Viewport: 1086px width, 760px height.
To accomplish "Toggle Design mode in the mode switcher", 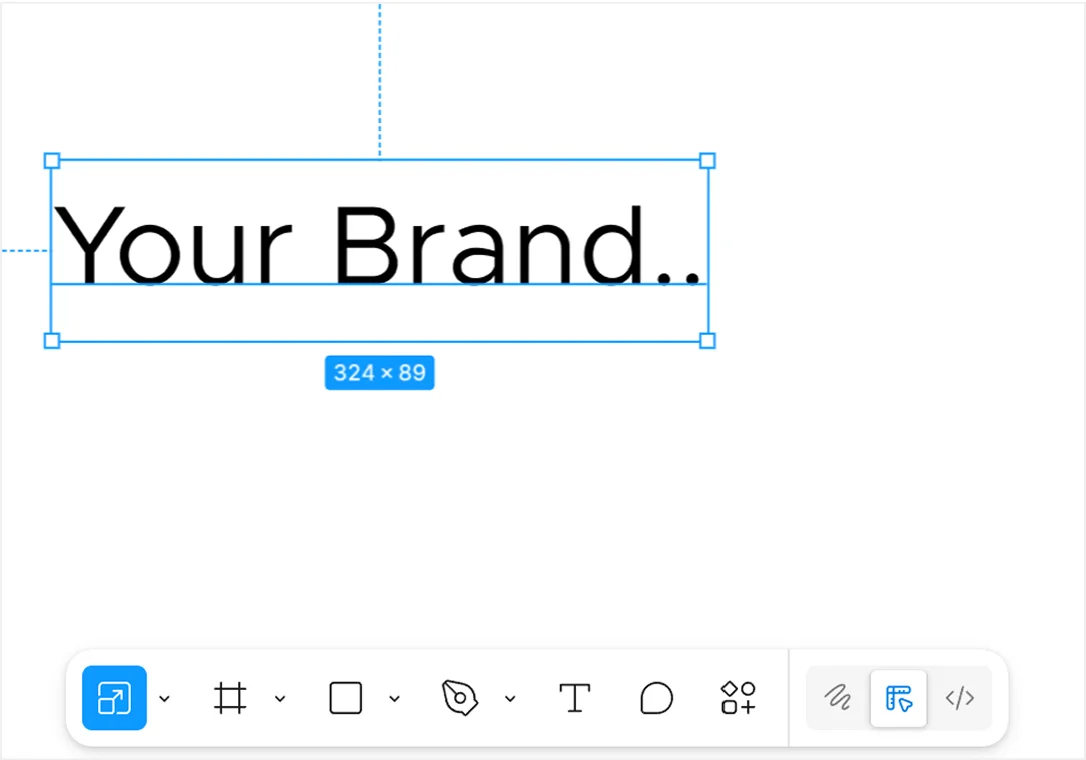I will 898,698.
